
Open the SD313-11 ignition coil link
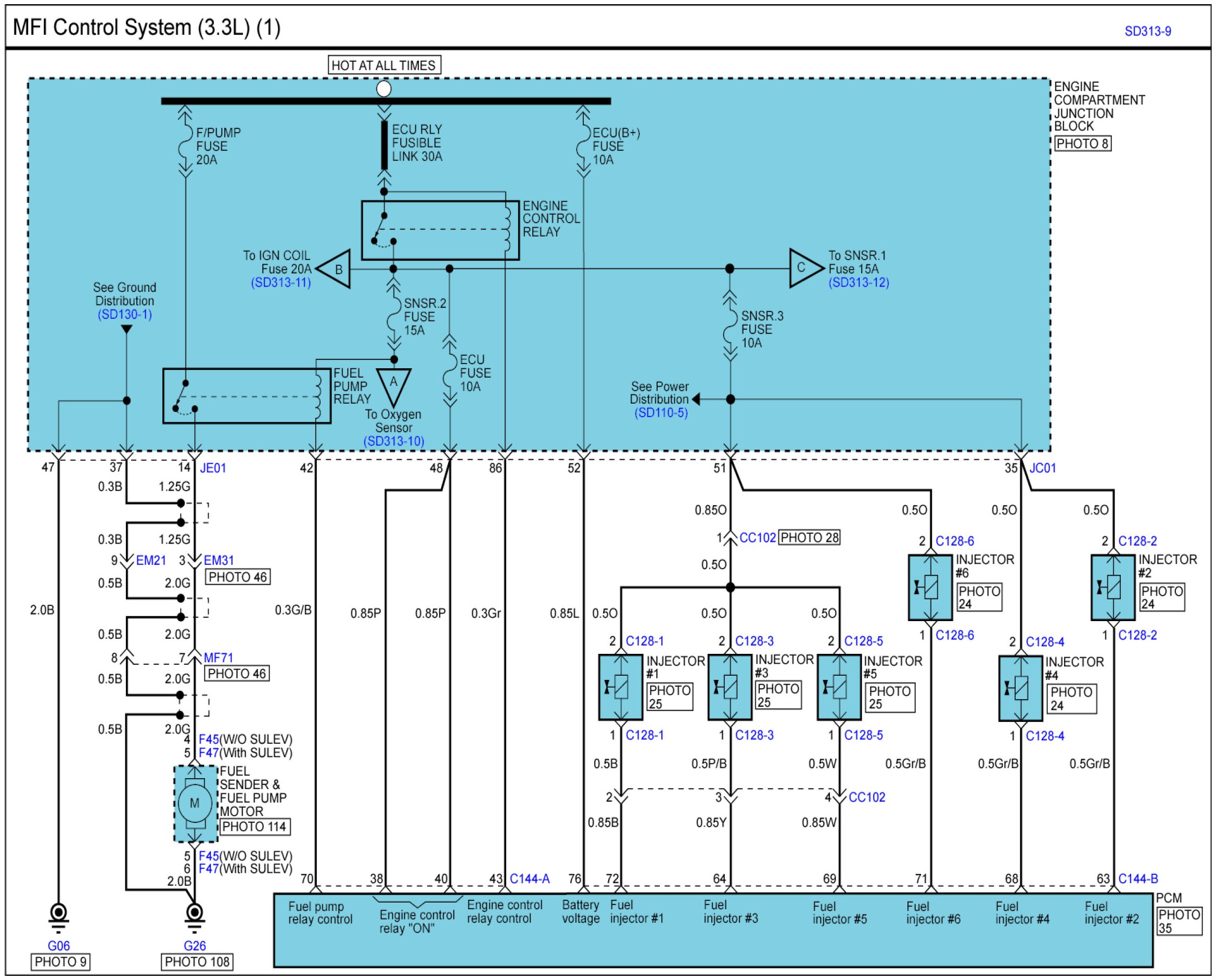click(x=280, y=283)
